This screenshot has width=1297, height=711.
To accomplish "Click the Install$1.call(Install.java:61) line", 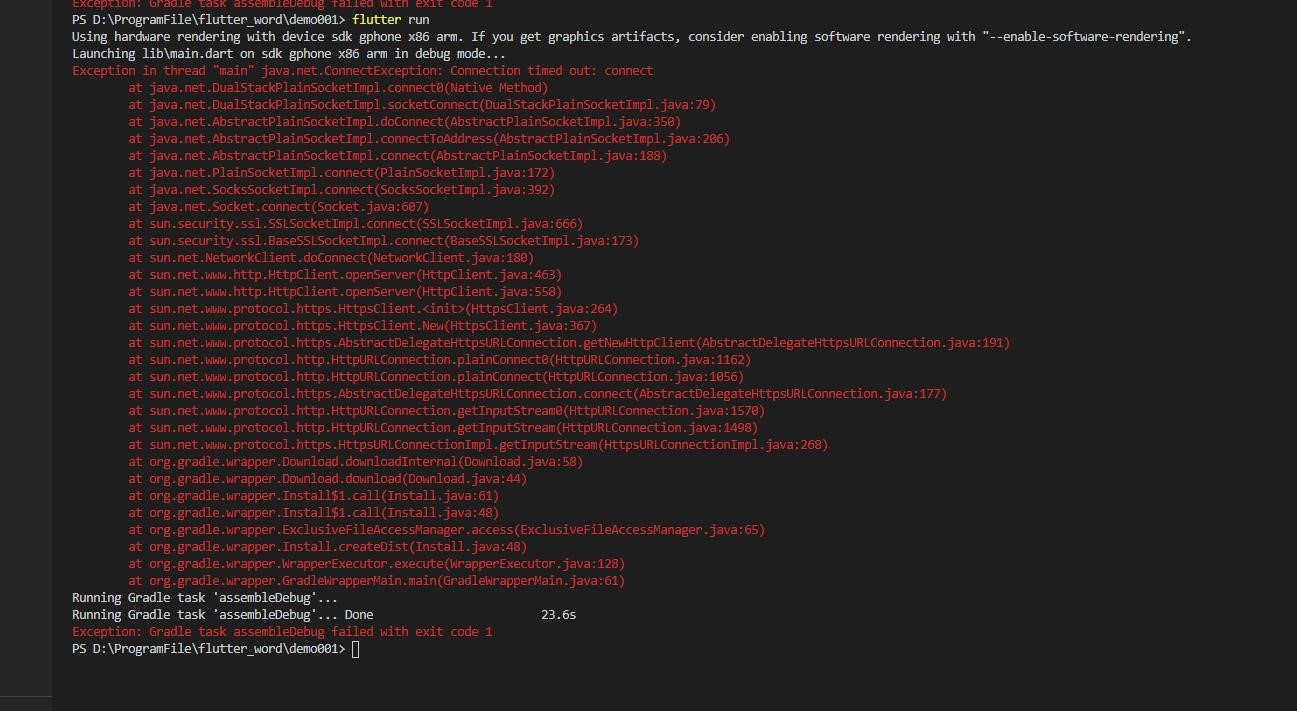I will click(313, 496).
